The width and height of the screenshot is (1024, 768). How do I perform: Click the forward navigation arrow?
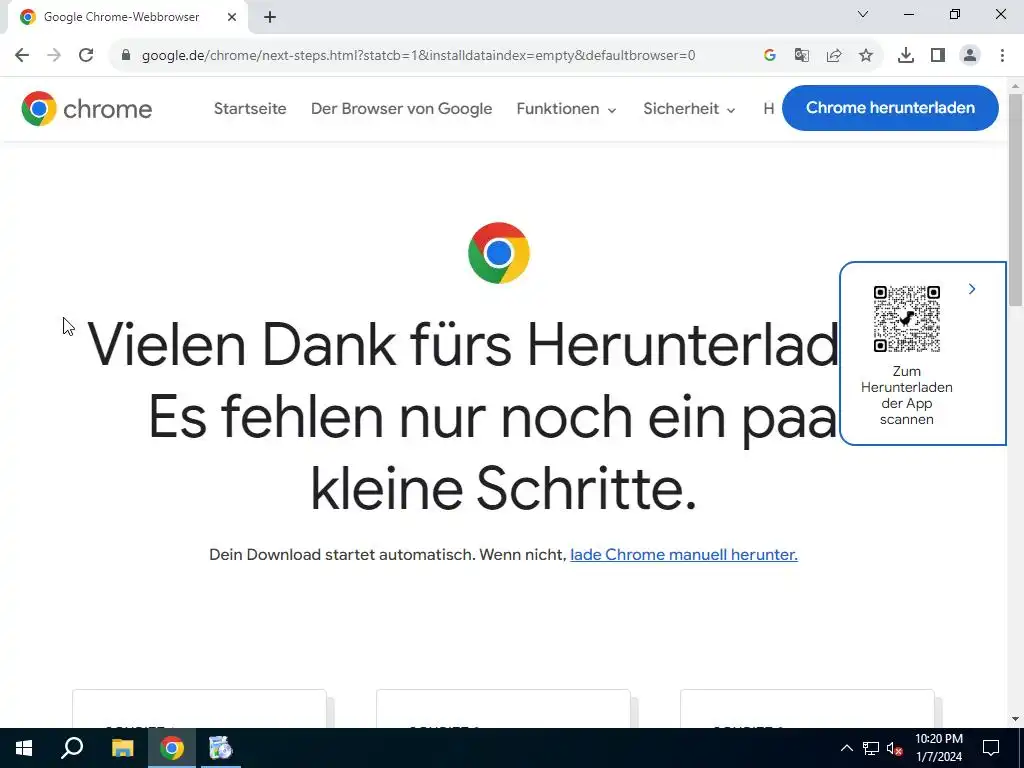click(54, 56)
